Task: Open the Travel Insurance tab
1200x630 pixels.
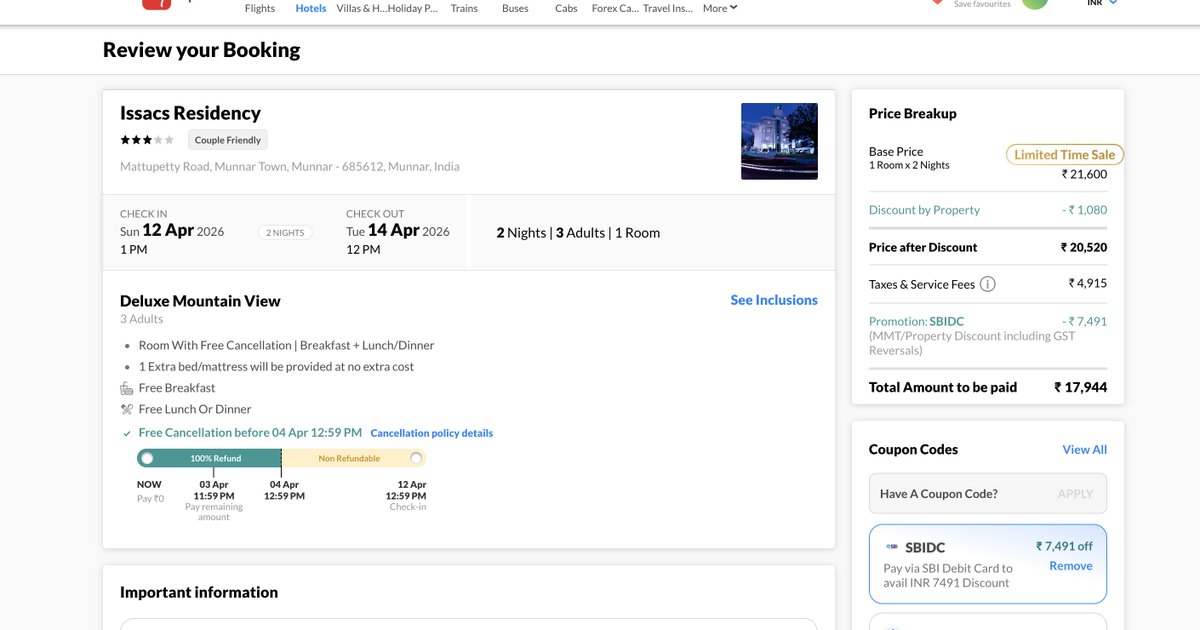Action: [667, 8]
